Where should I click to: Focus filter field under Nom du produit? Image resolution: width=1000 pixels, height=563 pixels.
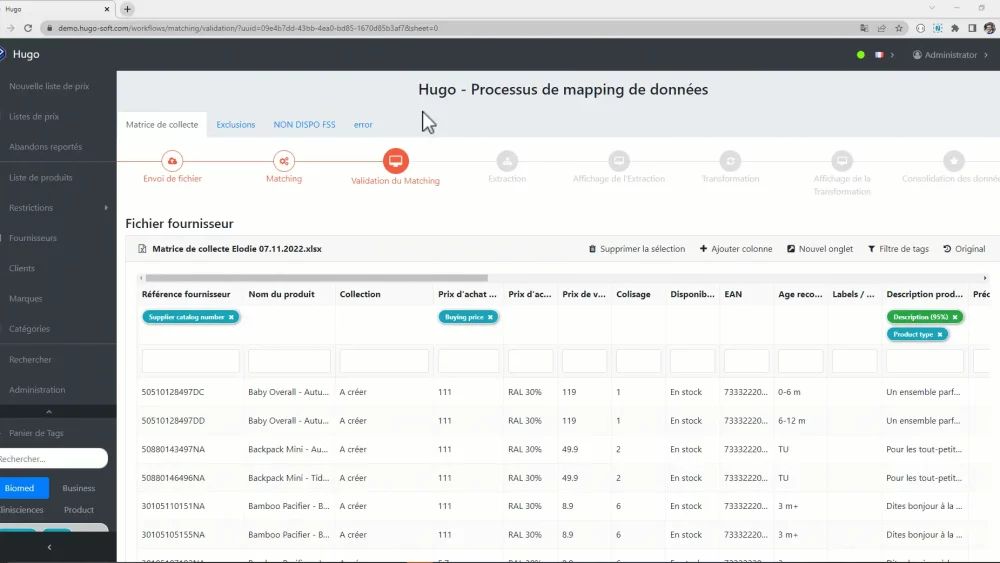click(290, 361)
